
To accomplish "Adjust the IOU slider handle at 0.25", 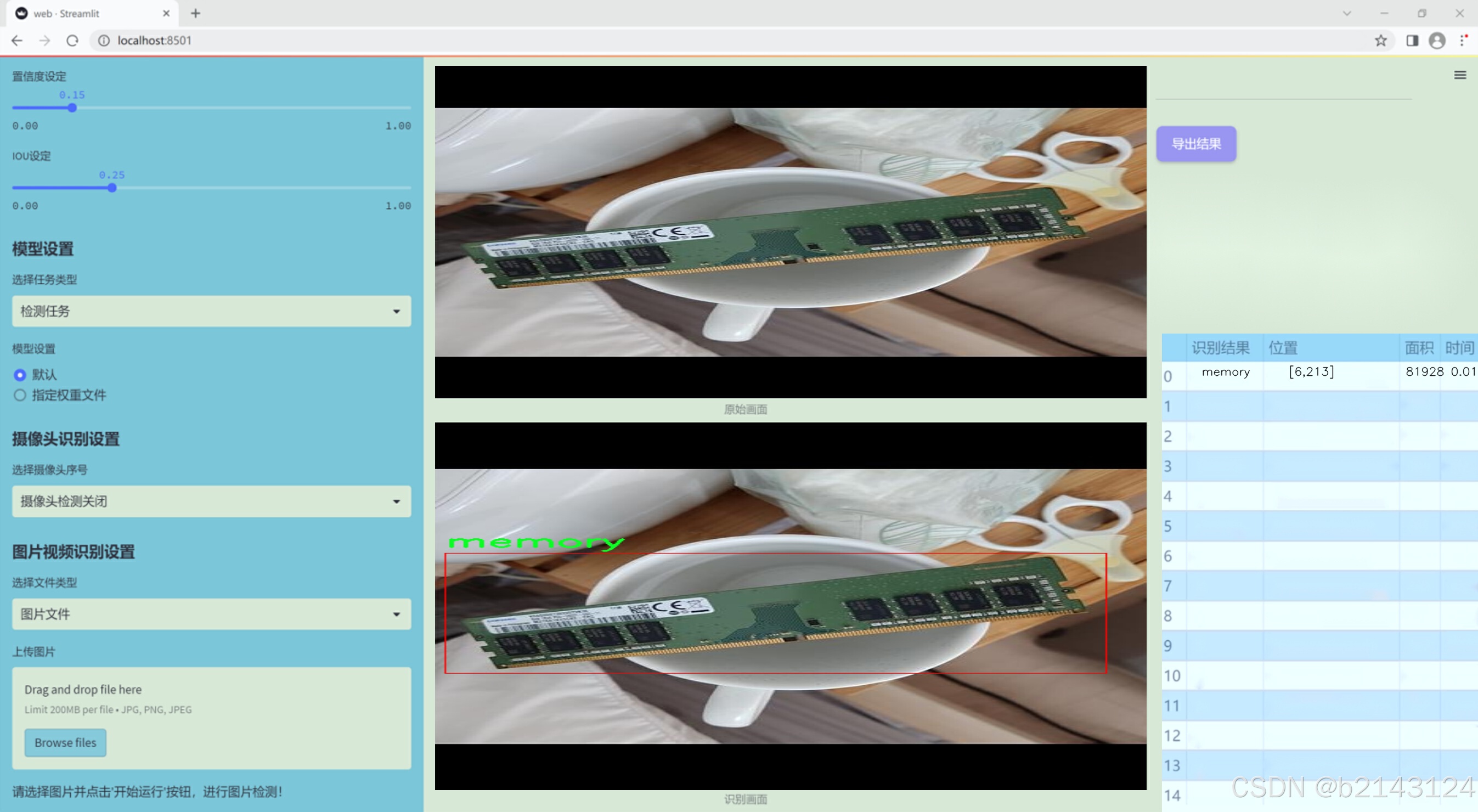I will click(112, 188).
